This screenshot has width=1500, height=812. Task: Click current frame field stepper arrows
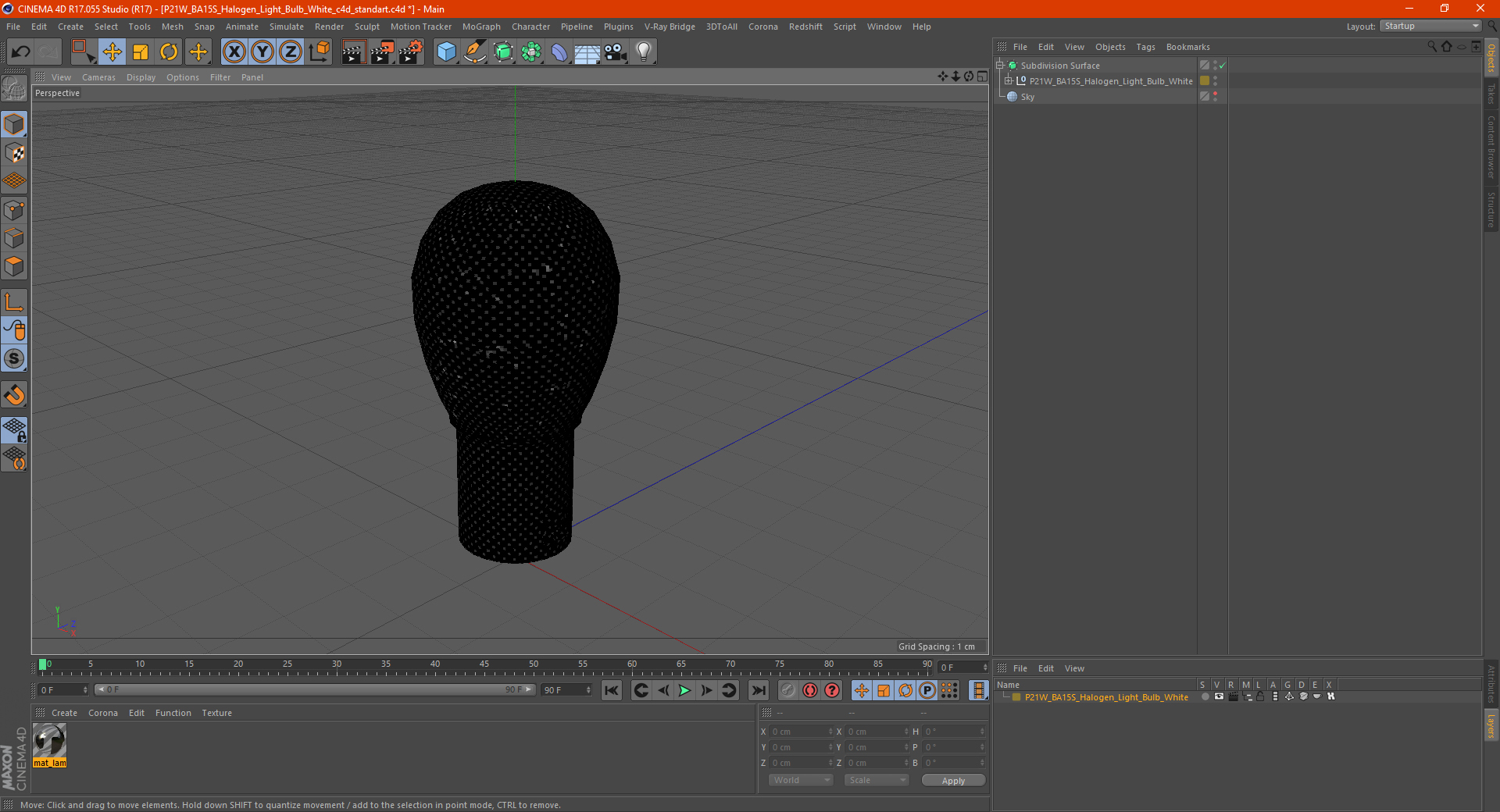(x=85, y=690)
